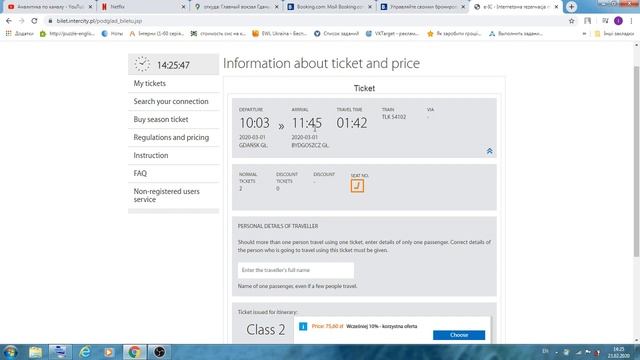This screenshot has height=360, width=640.
Task: Switch to the YouTube analytics tab
Action: [48, 7]
